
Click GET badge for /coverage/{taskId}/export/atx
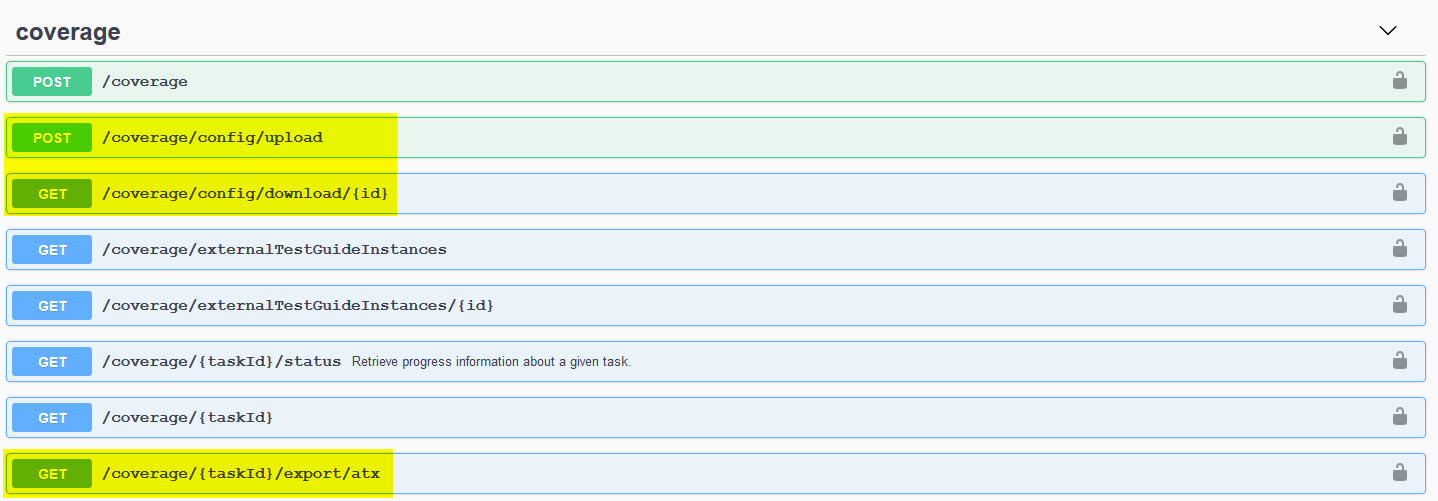(x=52, y=474)
